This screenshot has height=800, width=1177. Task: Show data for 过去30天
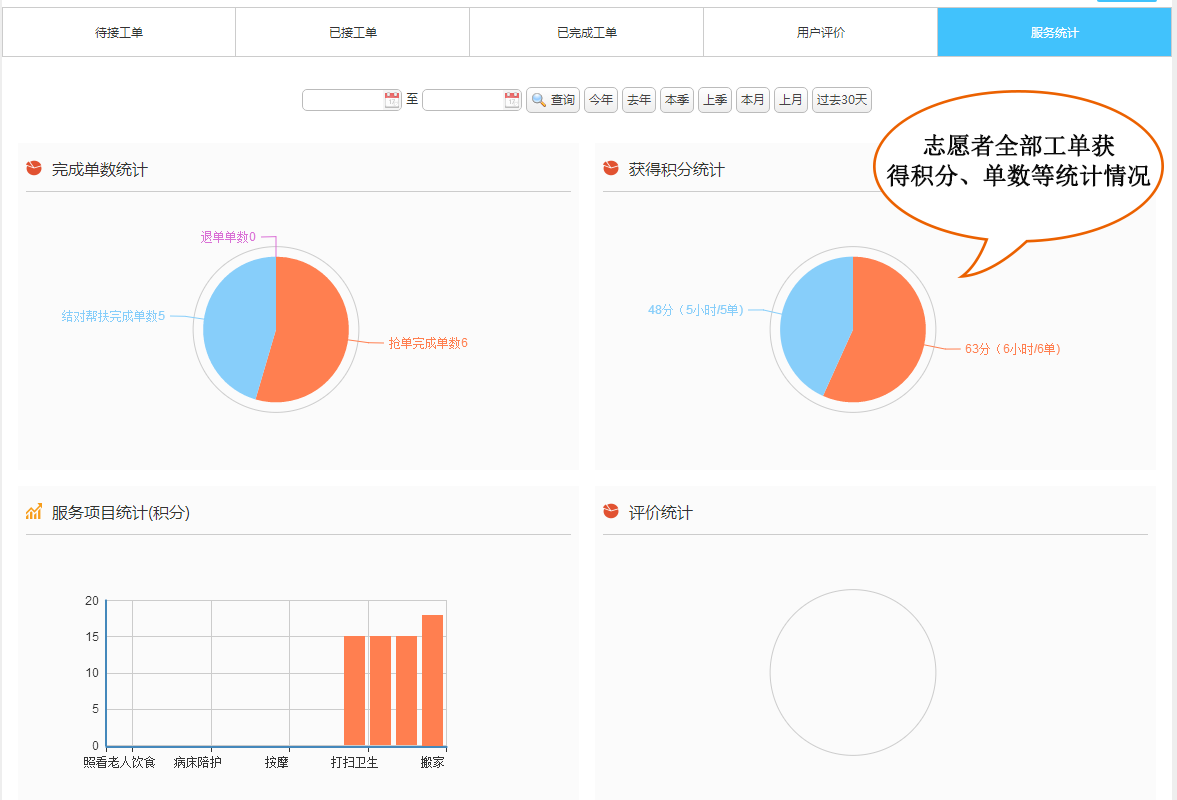[842, 100]
